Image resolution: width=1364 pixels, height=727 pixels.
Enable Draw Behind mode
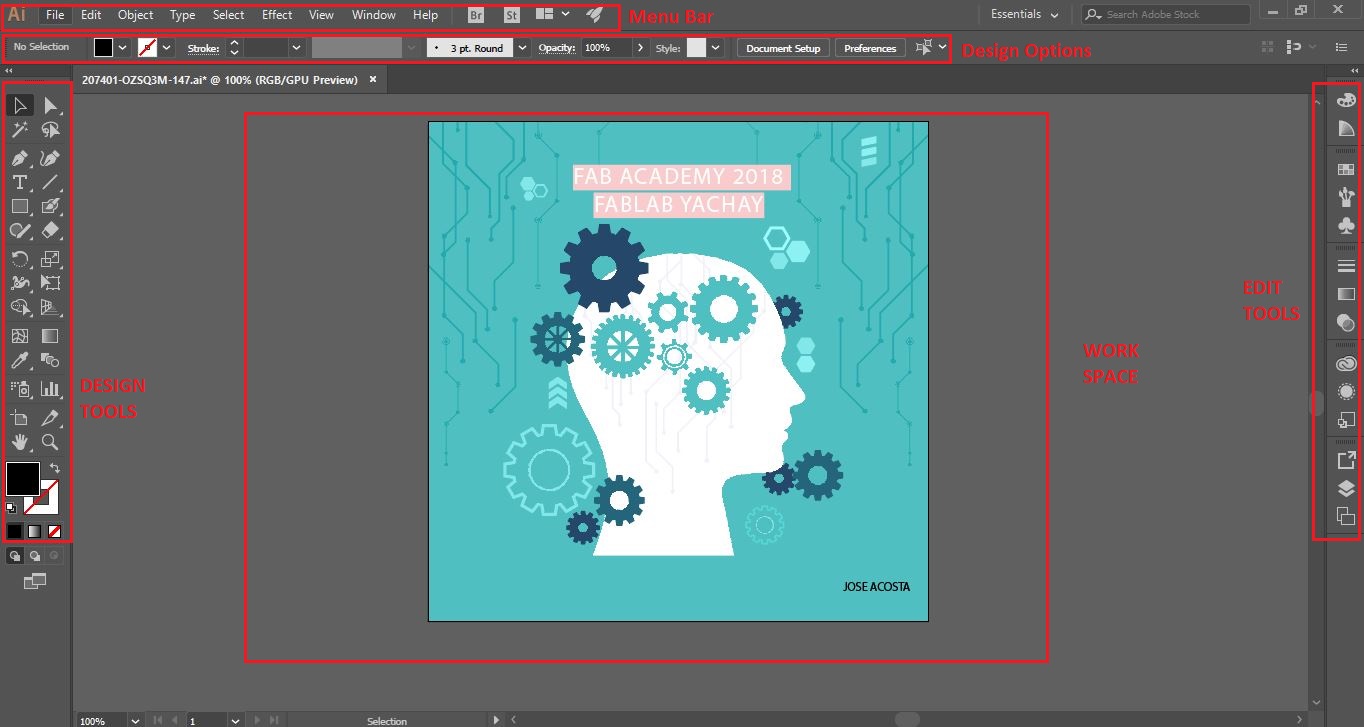35,556
